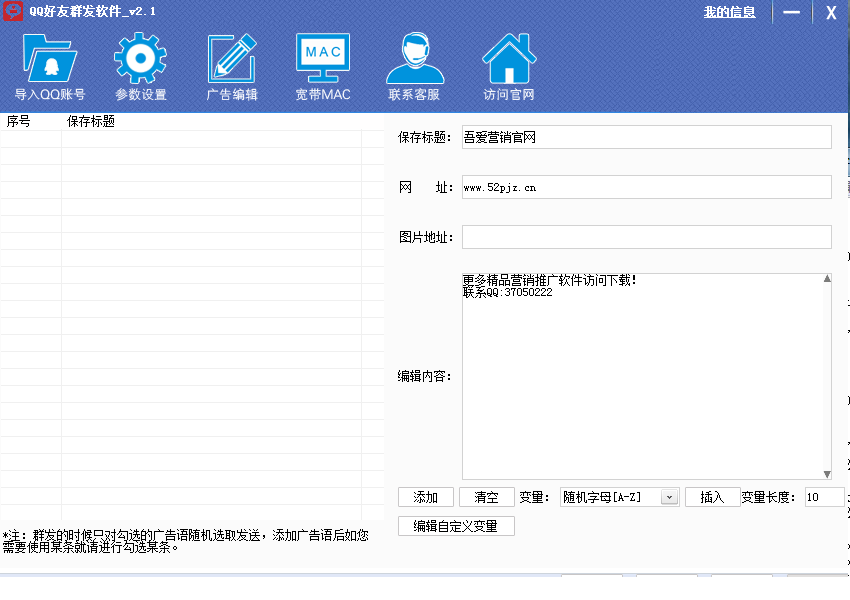Image resolution: width=850 pixels, height=600 pixels.
Task: Click the app logo in title bar
Action: [13, 11]
